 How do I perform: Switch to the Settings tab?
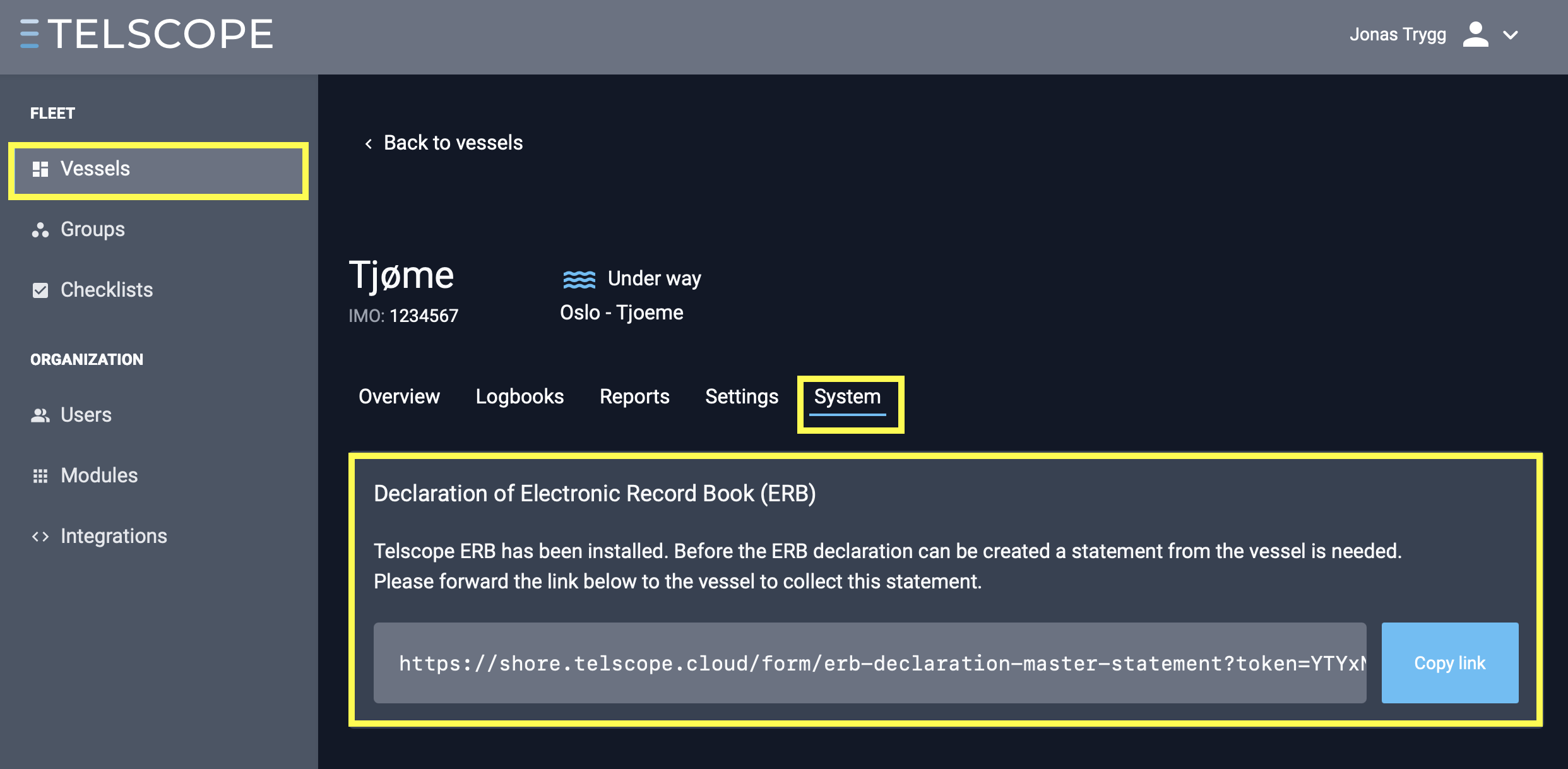pos(742,396)
